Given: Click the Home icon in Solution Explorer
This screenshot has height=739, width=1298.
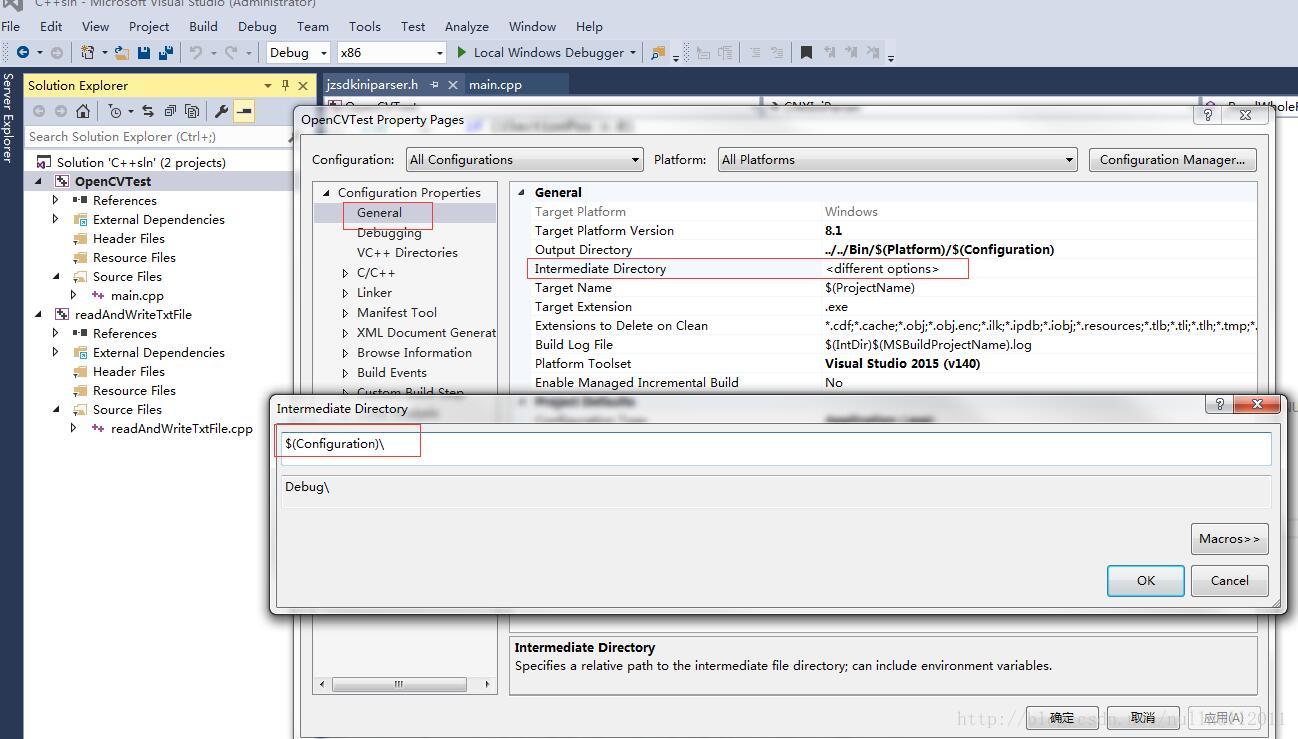Looking at the screenshot, I should [83, 111].
